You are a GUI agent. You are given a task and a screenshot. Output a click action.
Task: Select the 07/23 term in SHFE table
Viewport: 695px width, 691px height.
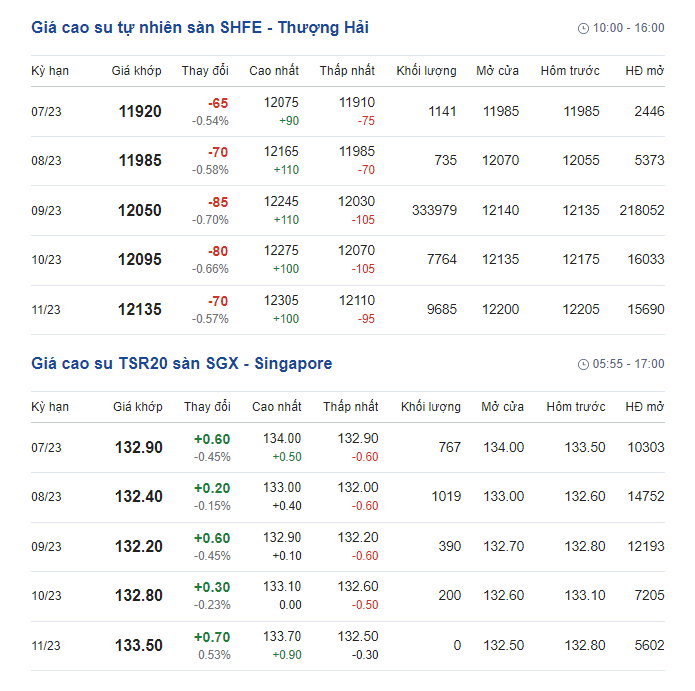click(46, 112)
